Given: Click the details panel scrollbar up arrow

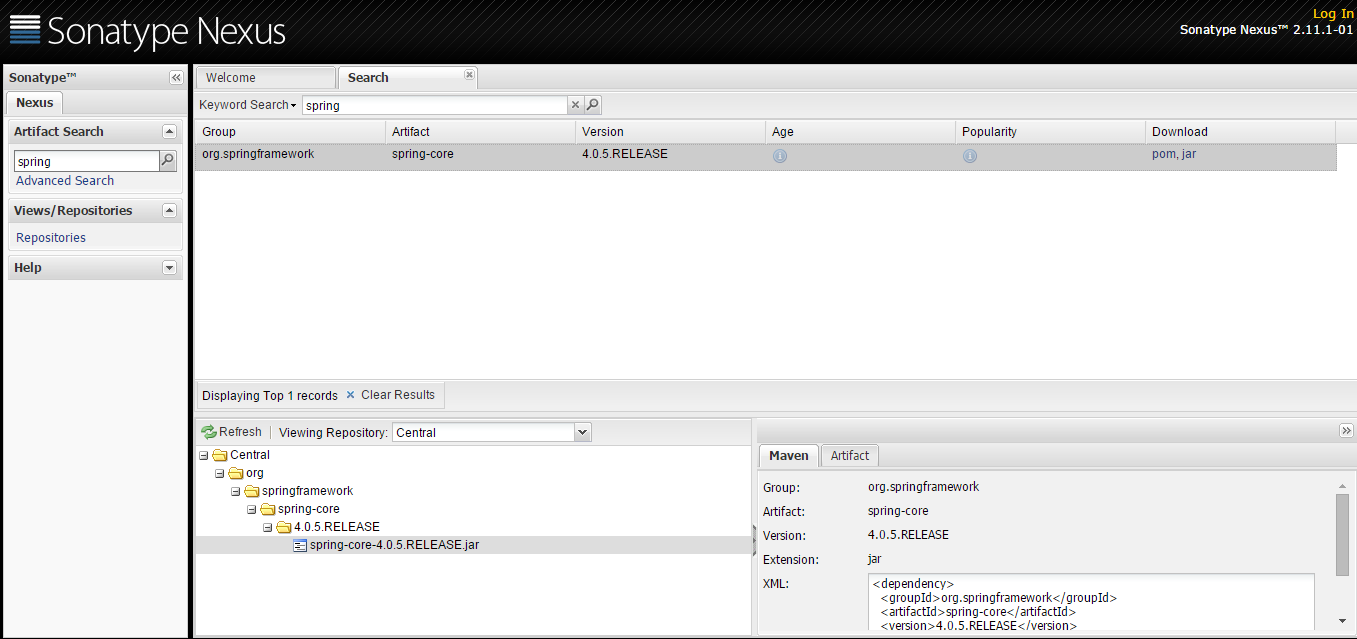Looking at the screenshot, I should pos(1342,486).
